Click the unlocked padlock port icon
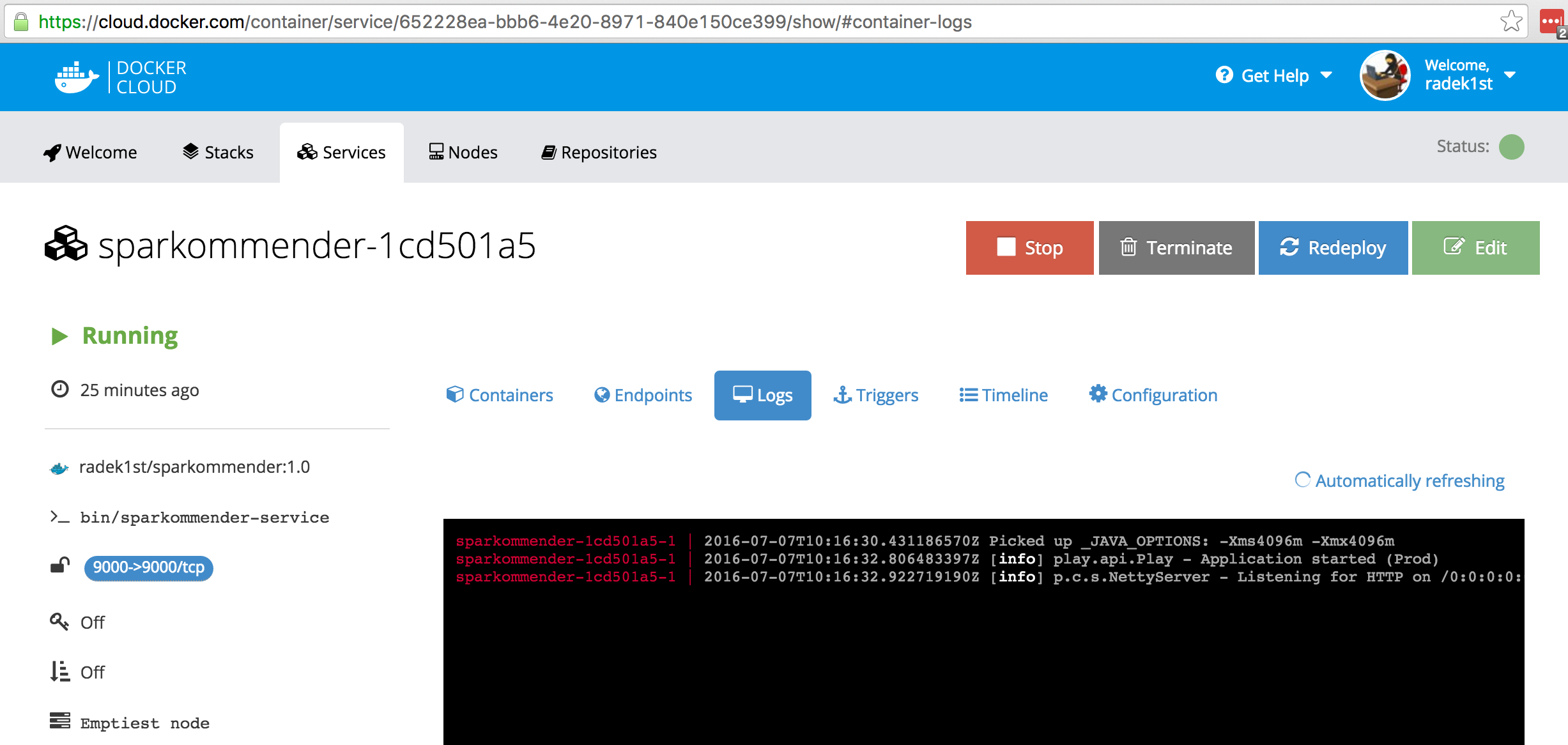1568x745 pixels. click(60, 566)
